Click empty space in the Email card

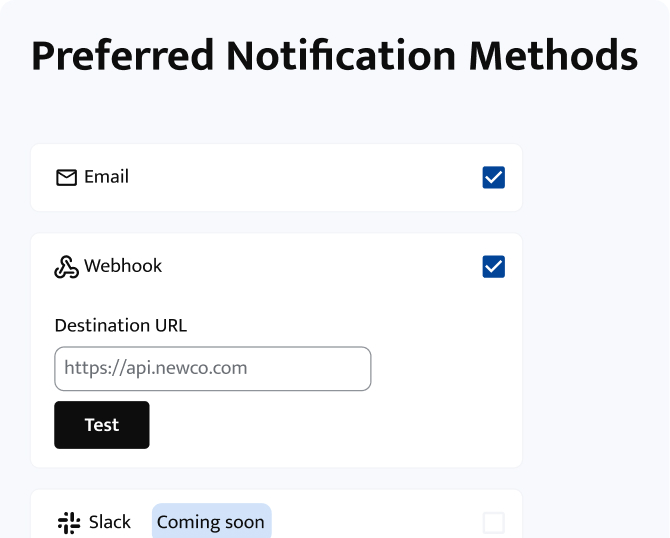(300, 178)
